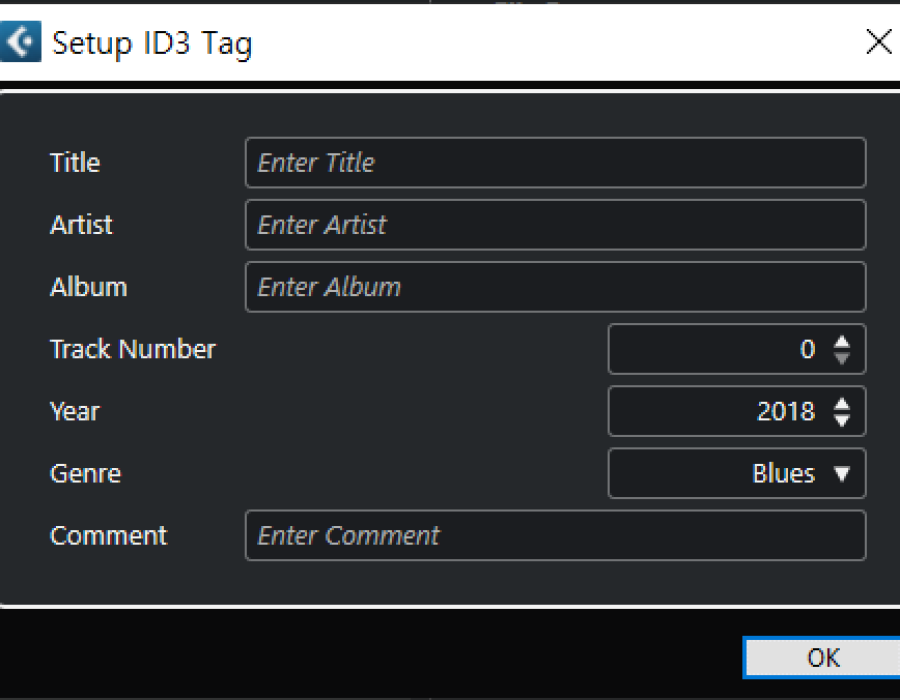Screen dimensions: 900x700
Task: Click the Enter Artist input field
Action: (555, 224)
